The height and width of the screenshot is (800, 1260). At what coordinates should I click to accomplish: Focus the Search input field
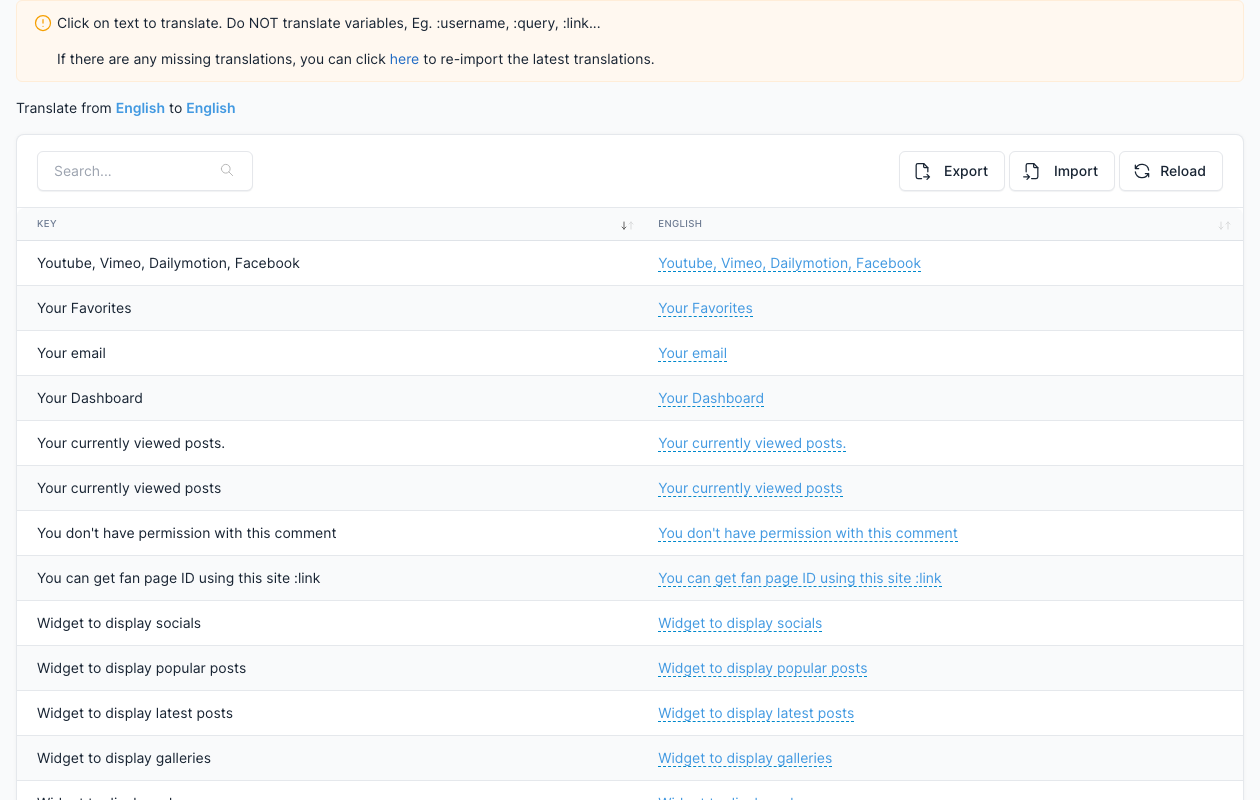pyautogui.click(x=145, y=171)
